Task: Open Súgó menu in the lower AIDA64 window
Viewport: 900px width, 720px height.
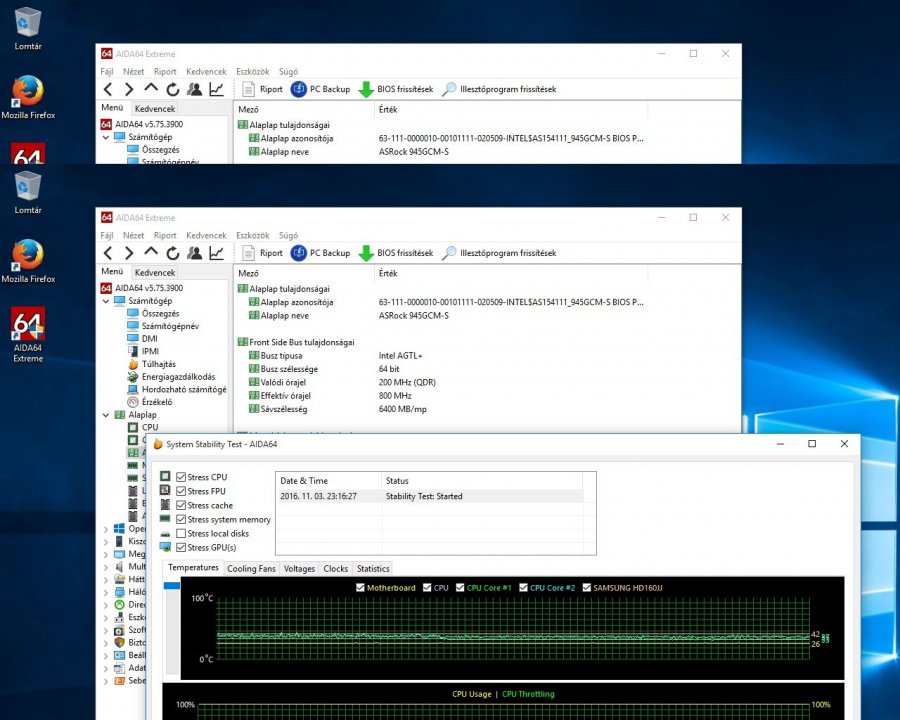Action: tap(288, 235)
